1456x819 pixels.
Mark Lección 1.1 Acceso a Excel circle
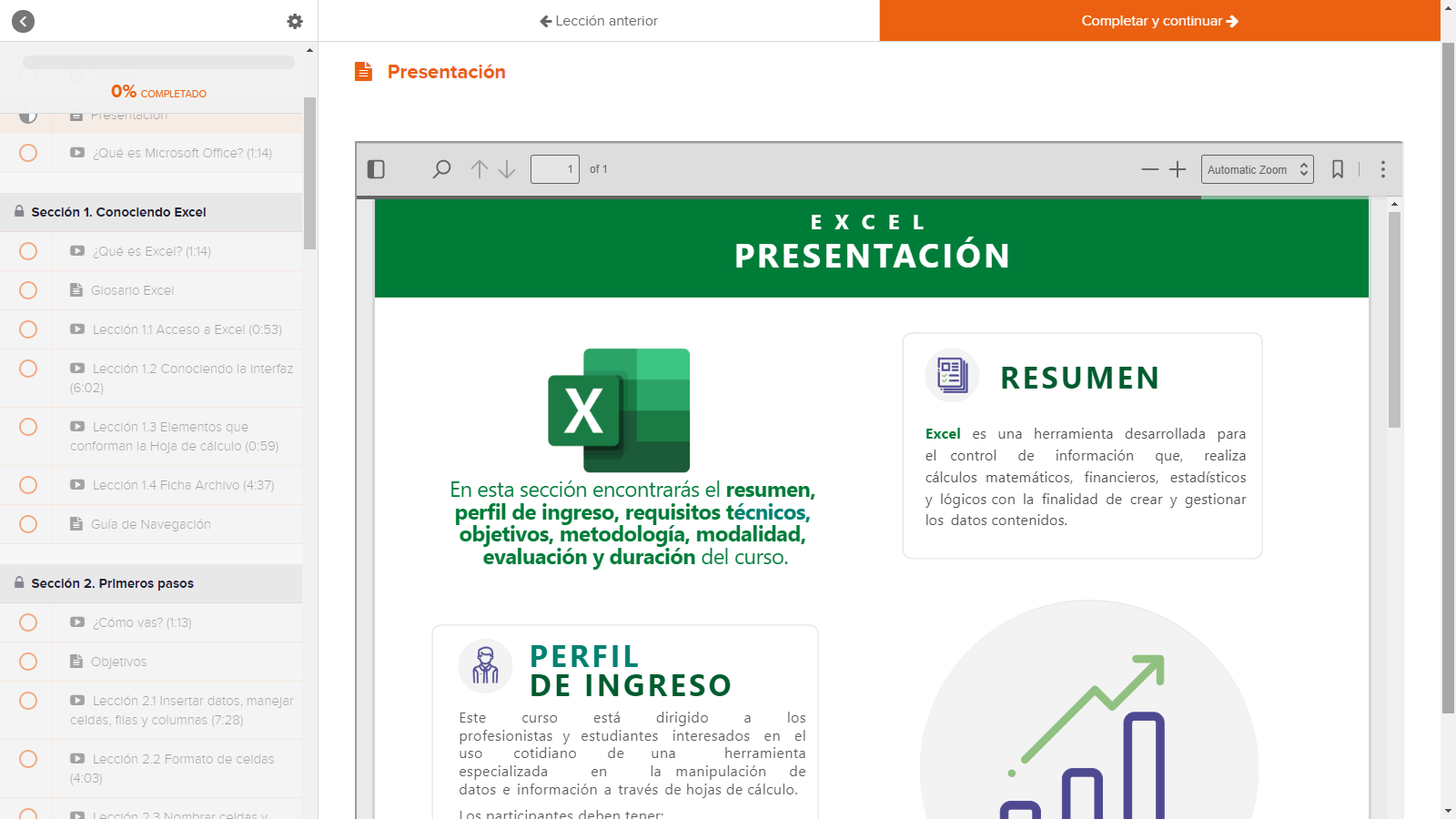coord(28,329)
